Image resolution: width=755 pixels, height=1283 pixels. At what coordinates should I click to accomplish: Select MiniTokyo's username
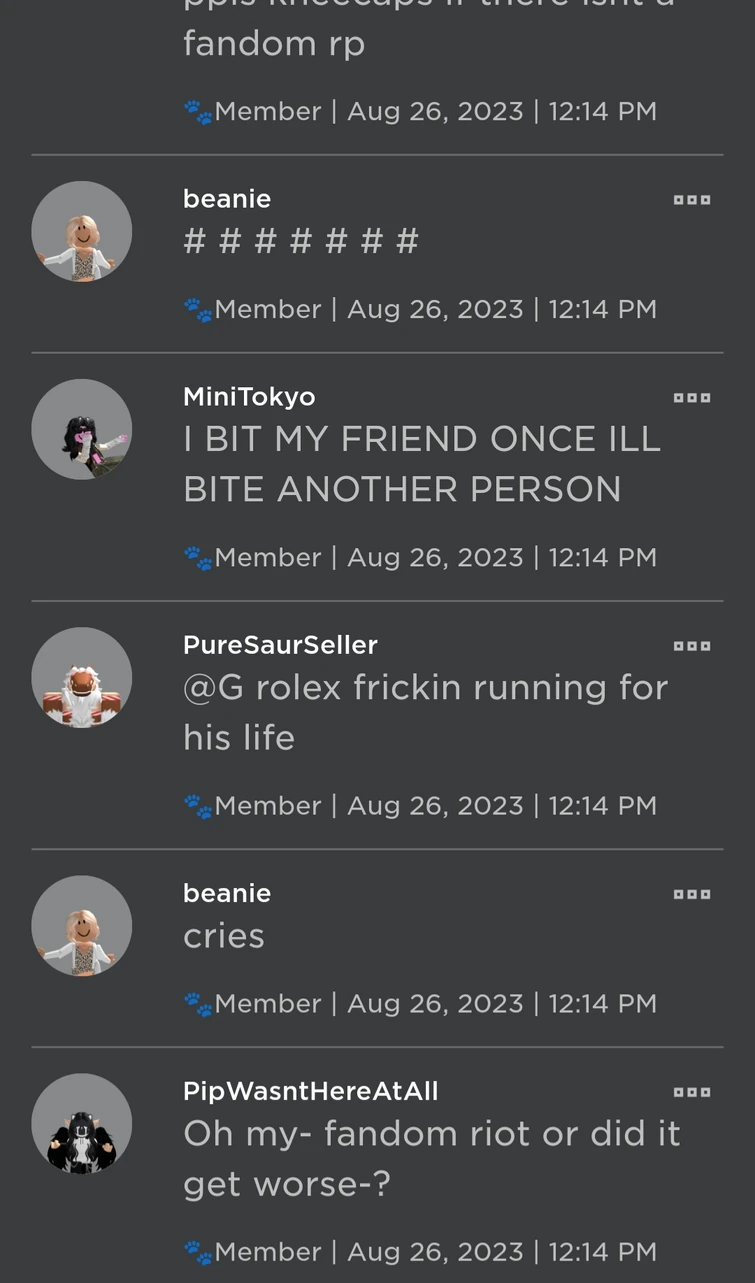click(248, 396)
